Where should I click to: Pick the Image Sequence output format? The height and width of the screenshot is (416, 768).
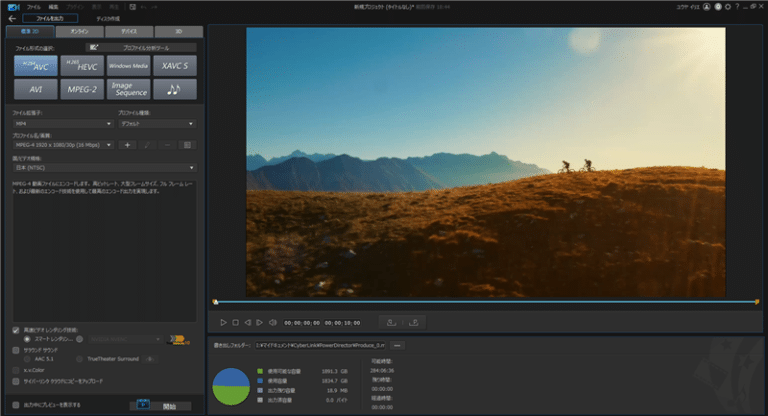click(129, 89)
